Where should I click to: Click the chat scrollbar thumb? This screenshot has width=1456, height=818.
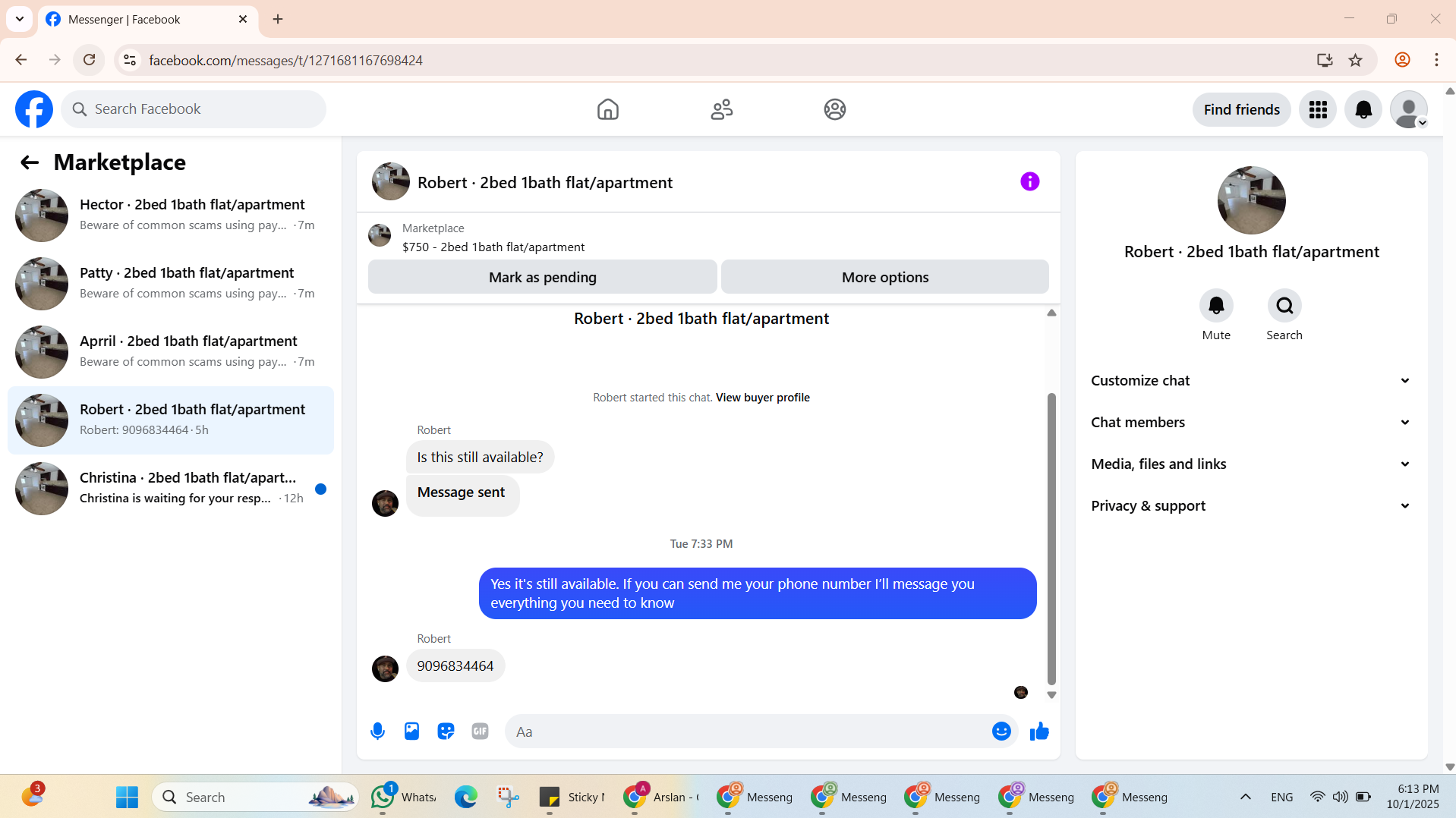pos(1051,539)
